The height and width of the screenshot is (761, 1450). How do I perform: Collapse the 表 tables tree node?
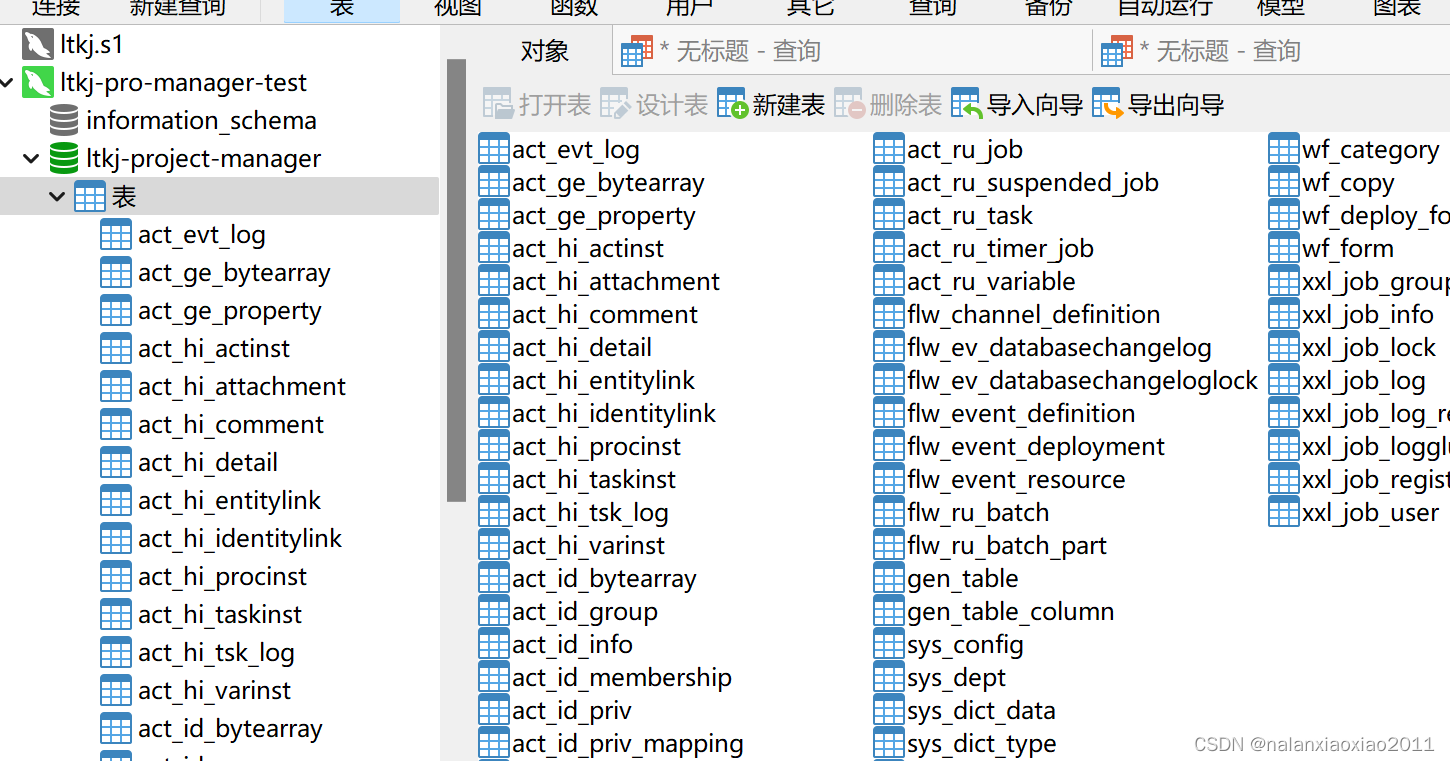coord(57,197)
